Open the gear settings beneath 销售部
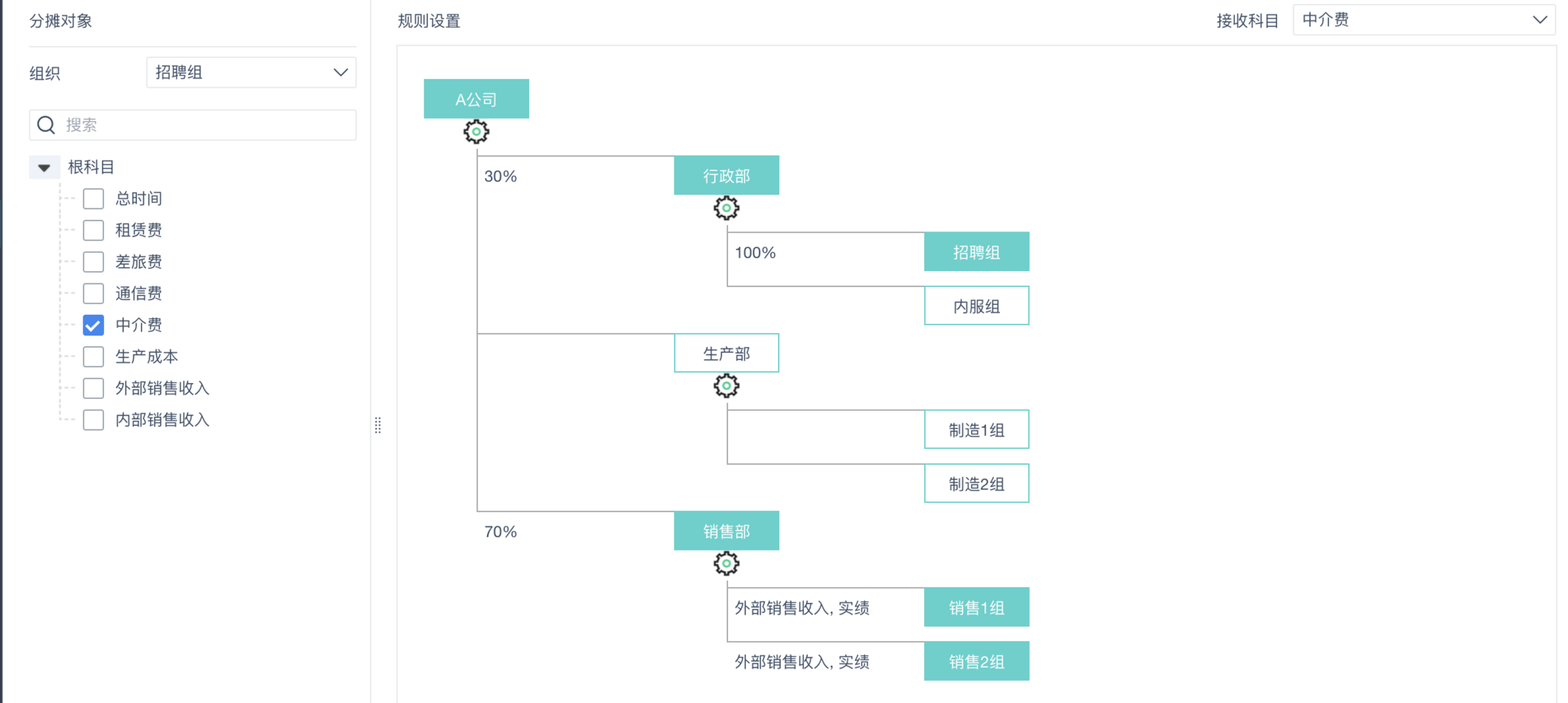 pyautogui.click(x=727, y=564)
